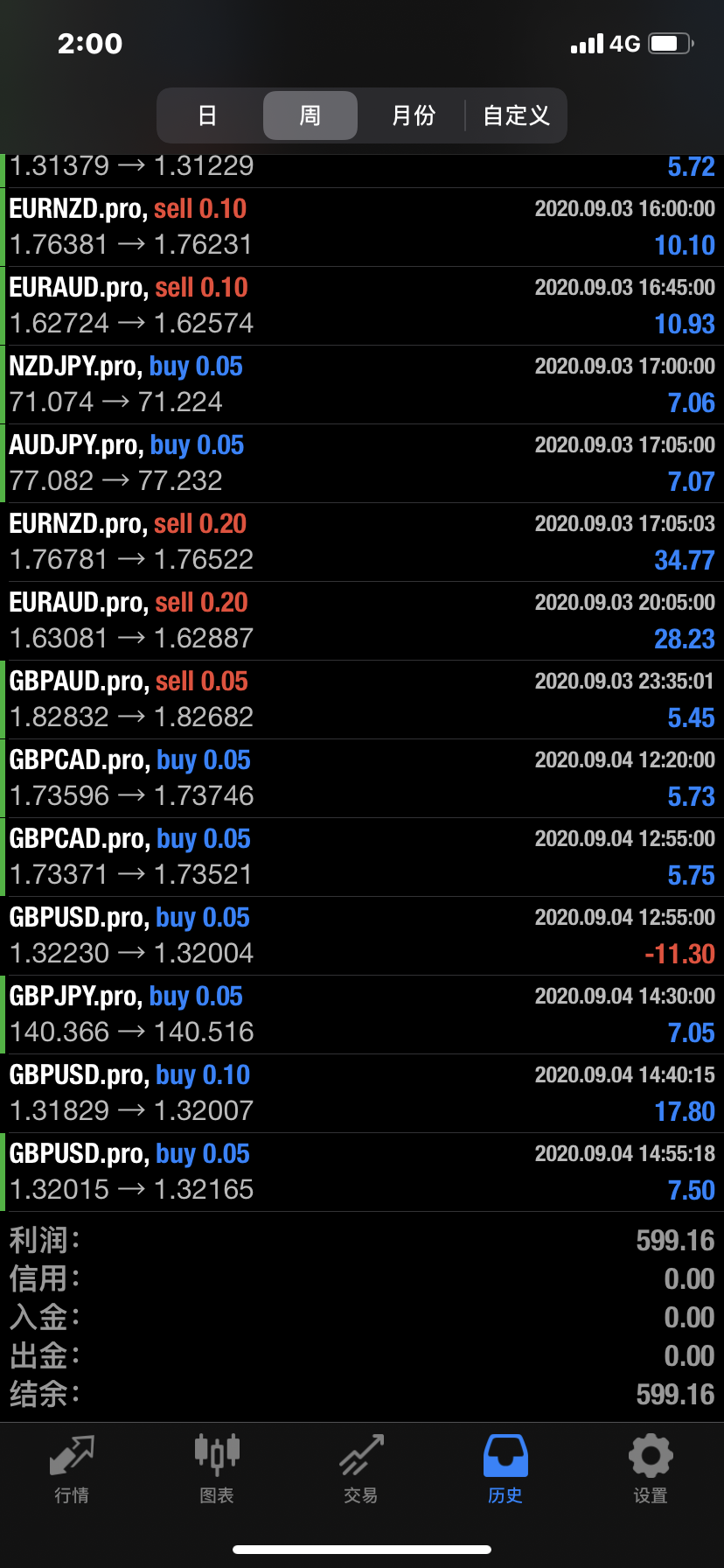
Task: Select the NZDJPY.pro buy 0.05 trade
Action: click(362, 385)
